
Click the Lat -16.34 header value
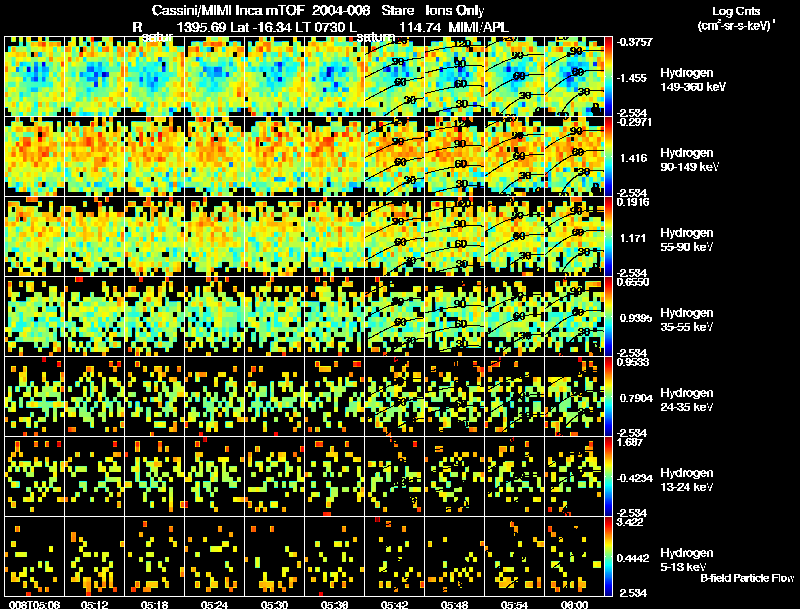(x=263, y=27)
